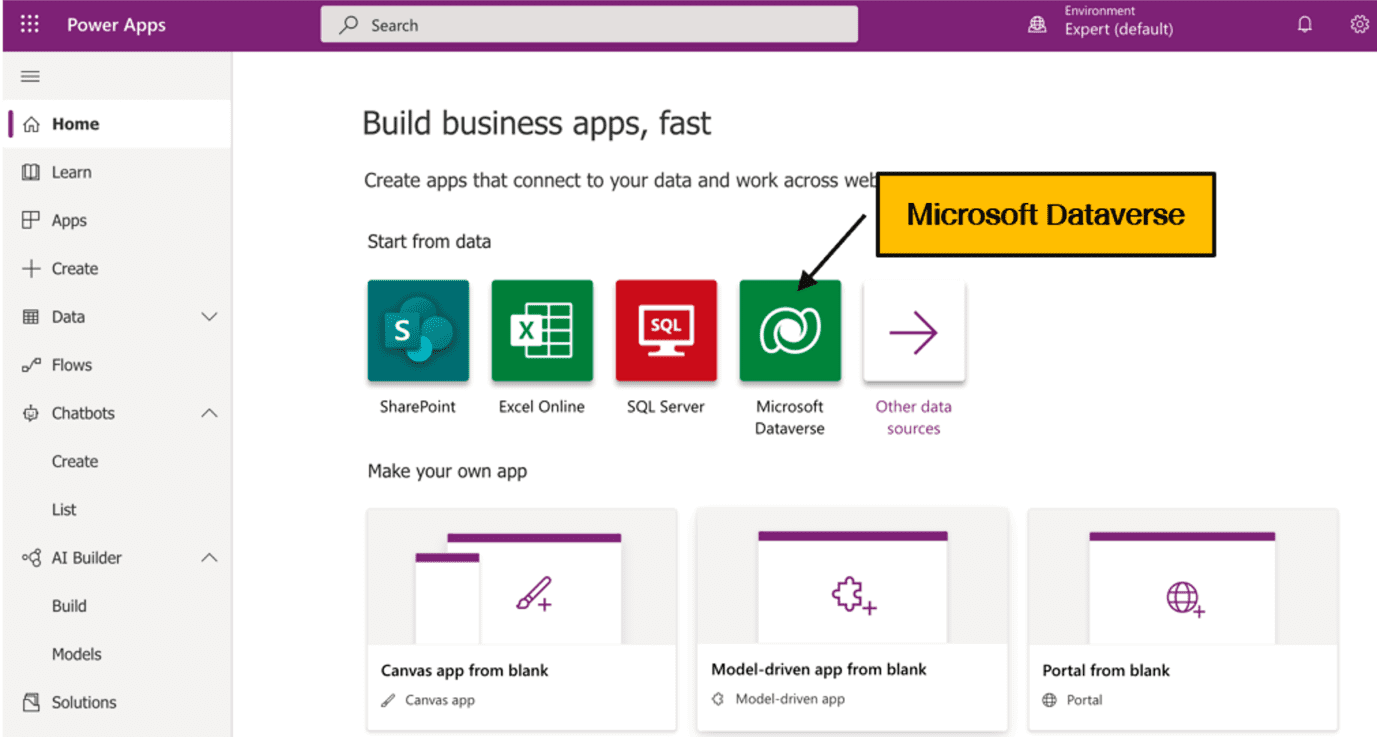Screen dimensions: 1377x737
Task: Click inside the Search field
Action: [x=588, y=23]
